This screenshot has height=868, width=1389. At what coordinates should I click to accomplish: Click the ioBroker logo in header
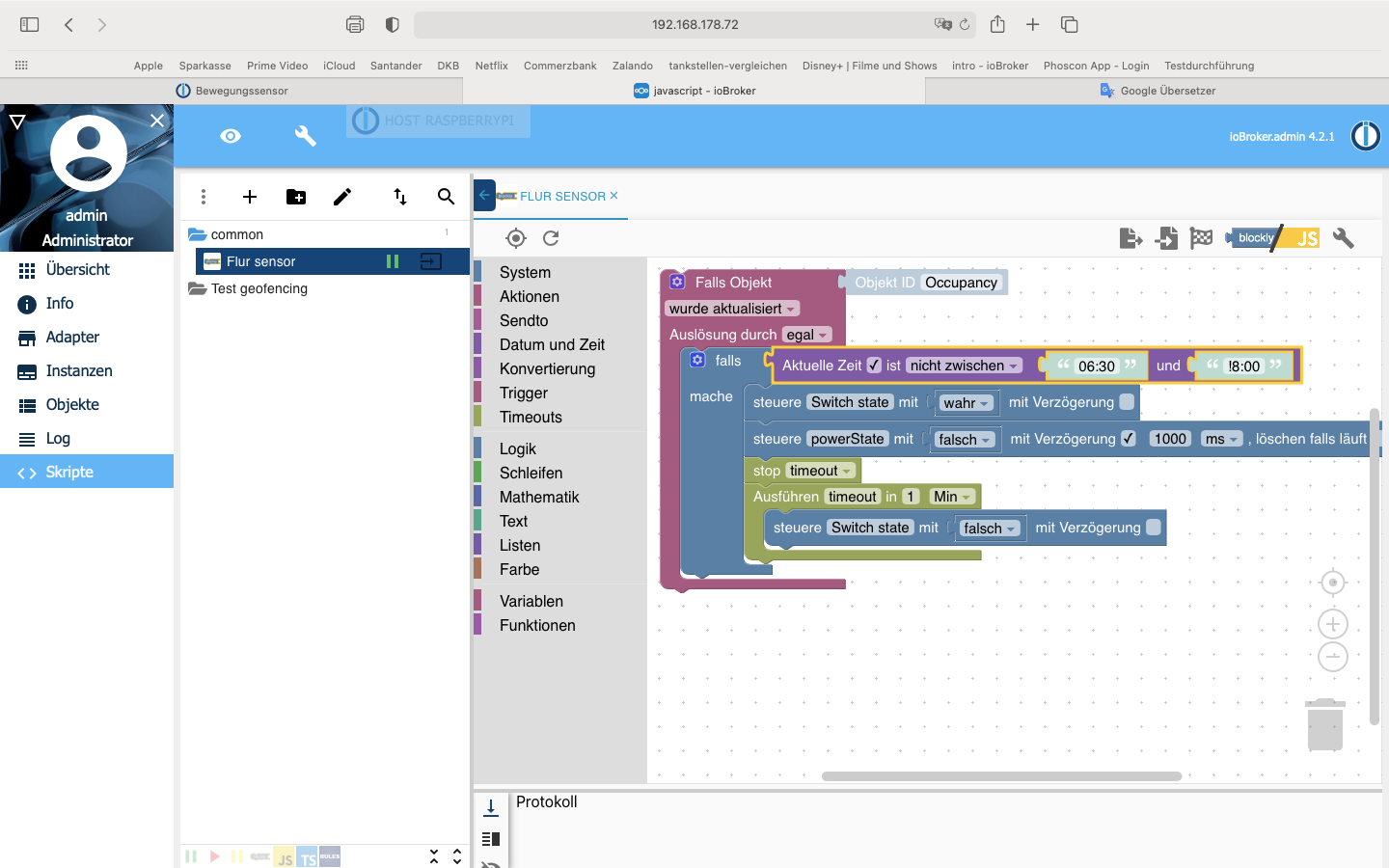[1365, 136]
